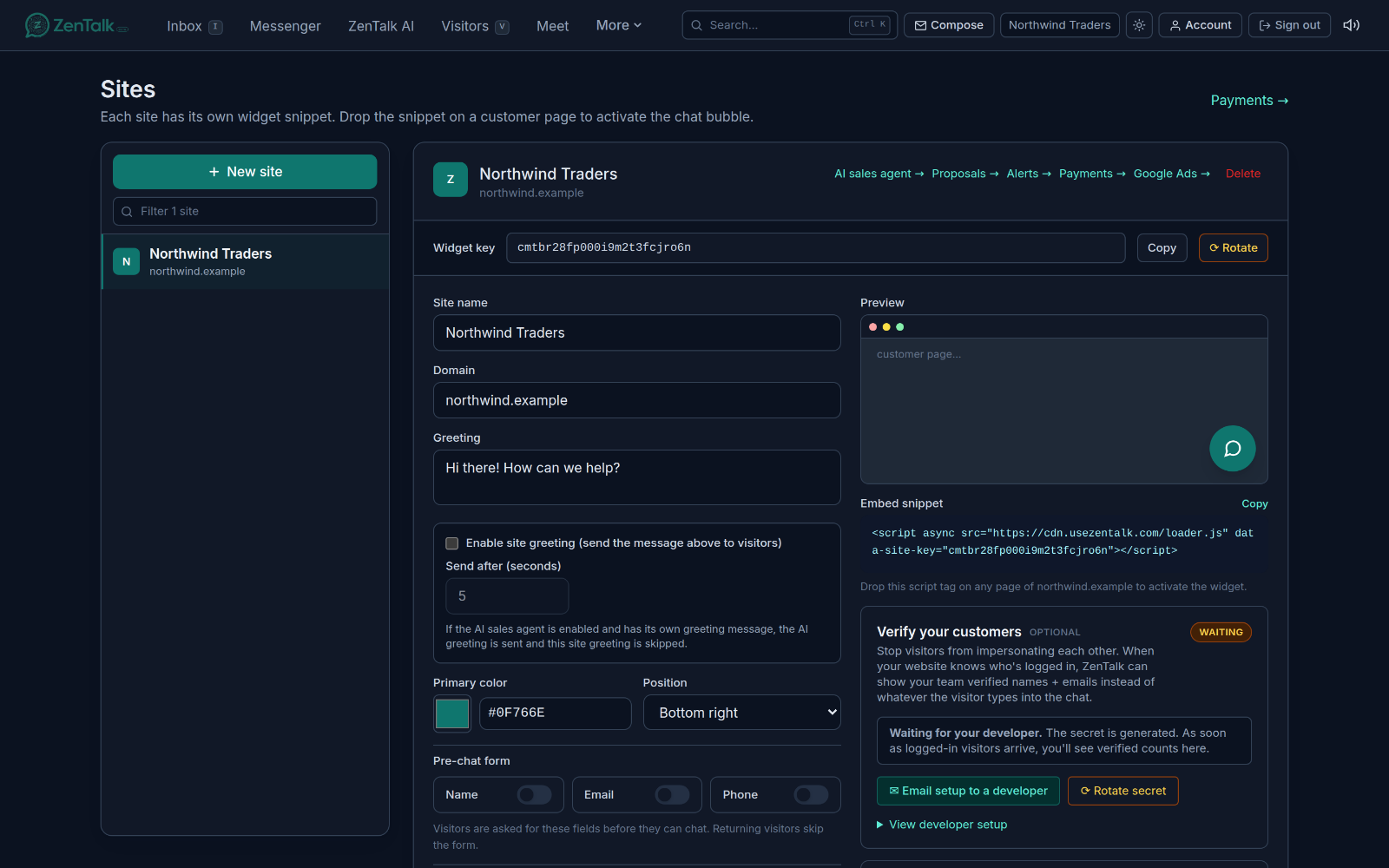Click the ZenTalk logo icon
The width and height of the screenshot is (1389, 868).
[x=36, y=25]
